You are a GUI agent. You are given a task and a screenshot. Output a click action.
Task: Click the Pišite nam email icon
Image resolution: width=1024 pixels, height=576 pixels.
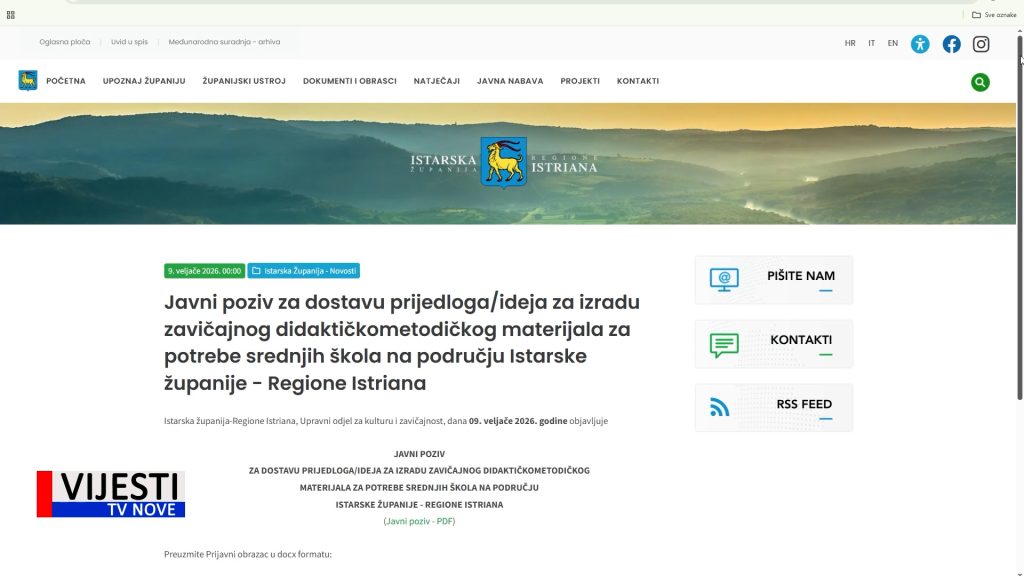click(x=724, y=280)
